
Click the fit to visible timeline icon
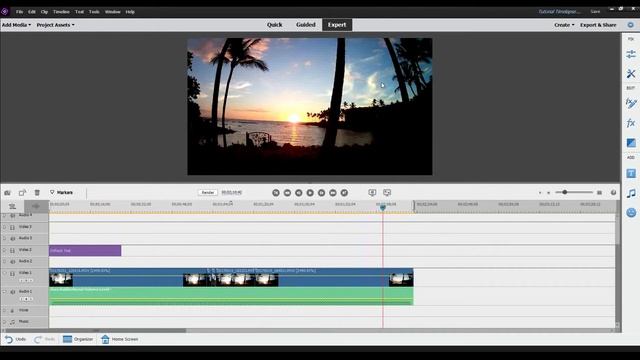coord(599,193)
